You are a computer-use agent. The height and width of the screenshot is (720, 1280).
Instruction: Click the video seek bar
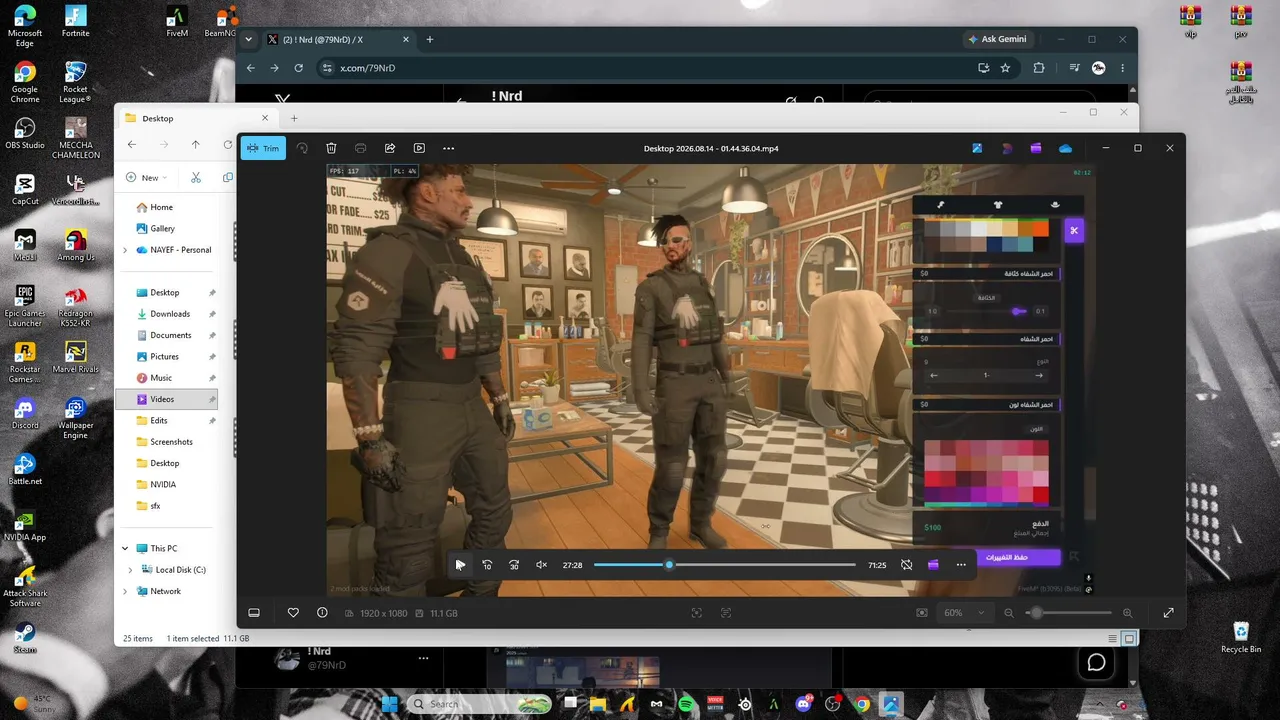[725, 565]
